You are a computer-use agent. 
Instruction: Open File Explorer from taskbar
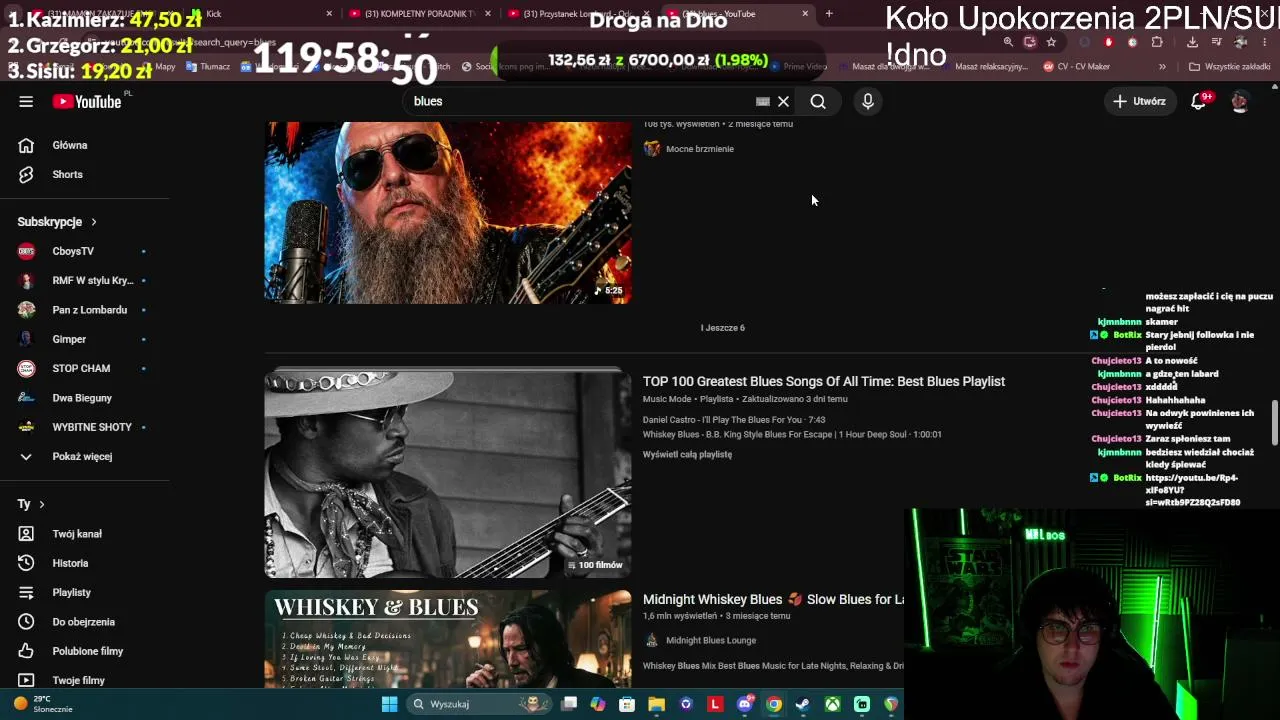tap(656, 704)
